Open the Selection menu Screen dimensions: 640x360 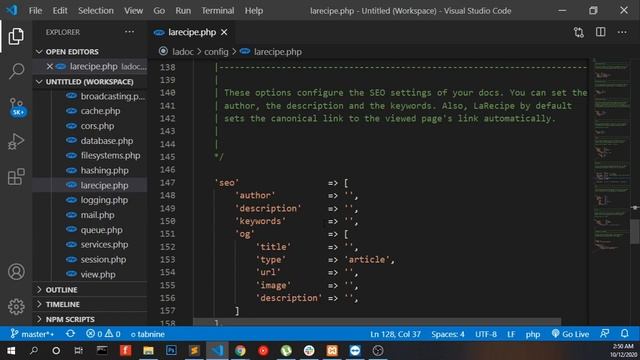(x=96, y=11)
